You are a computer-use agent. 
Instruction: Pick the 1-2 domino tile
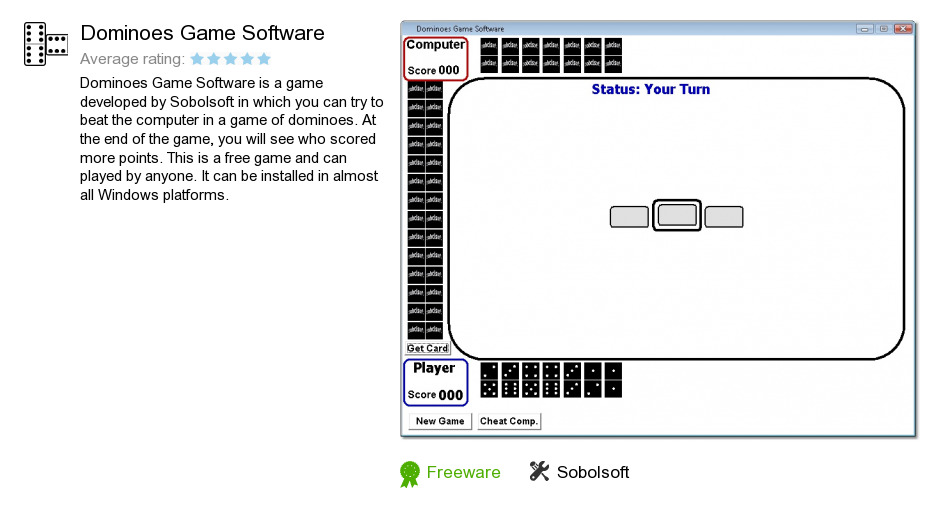[593, 380]
